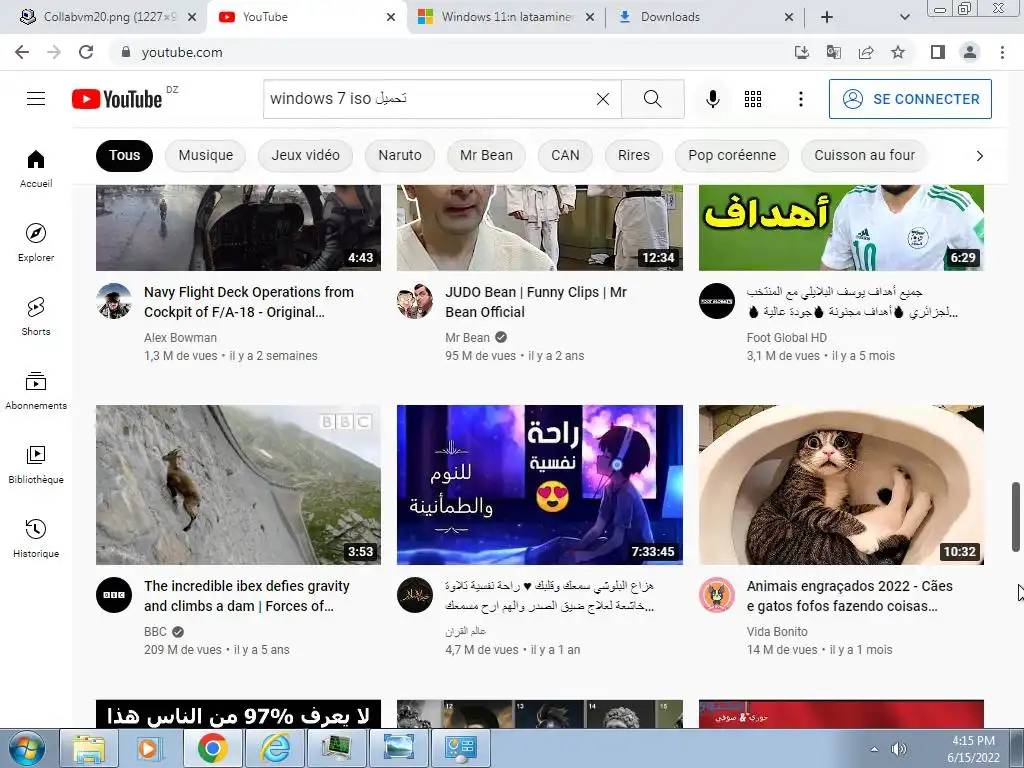Viewport: 1024px width, 768px height.
Task: Open the YouTube hamburger guide menu
Action: 36,99
